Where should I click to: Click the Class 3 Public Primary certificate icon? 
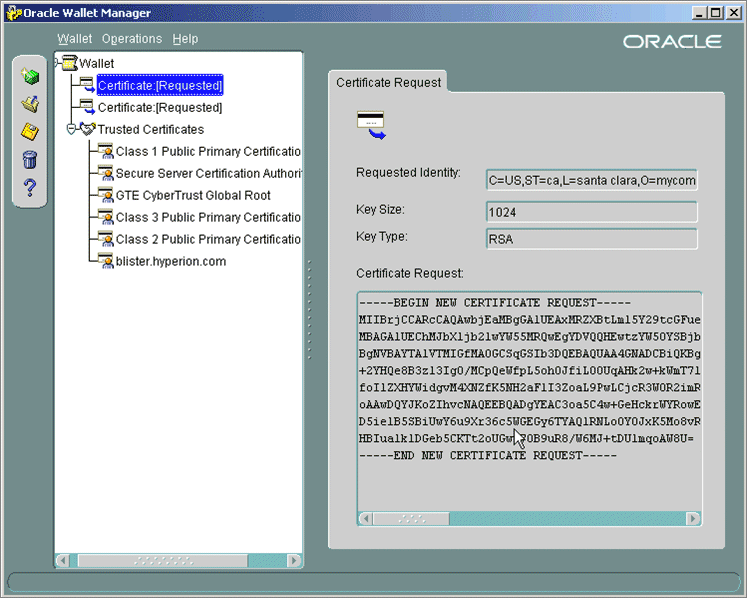coord(105,216)
